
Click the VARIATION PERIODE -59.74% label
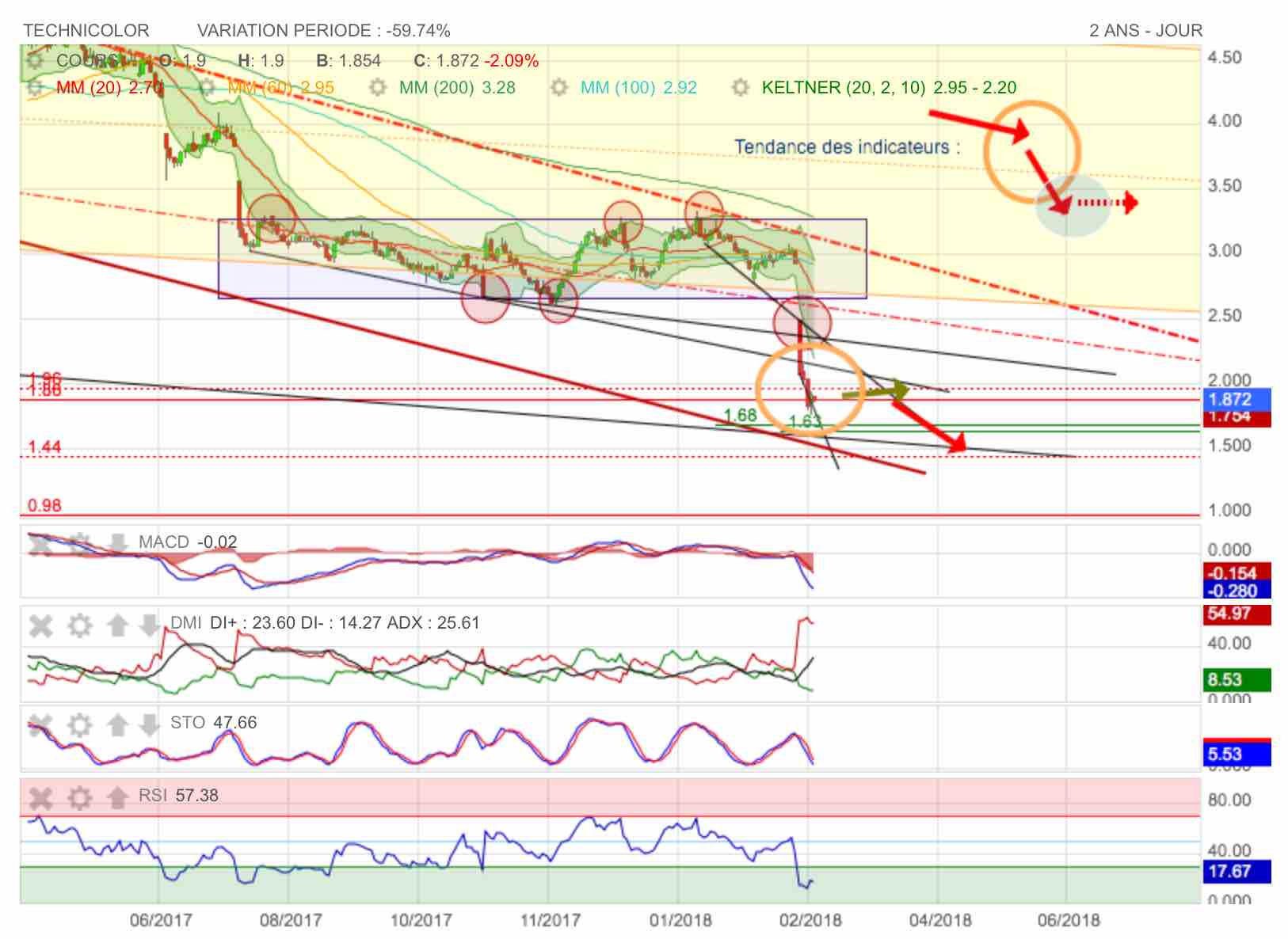(324, 31)
